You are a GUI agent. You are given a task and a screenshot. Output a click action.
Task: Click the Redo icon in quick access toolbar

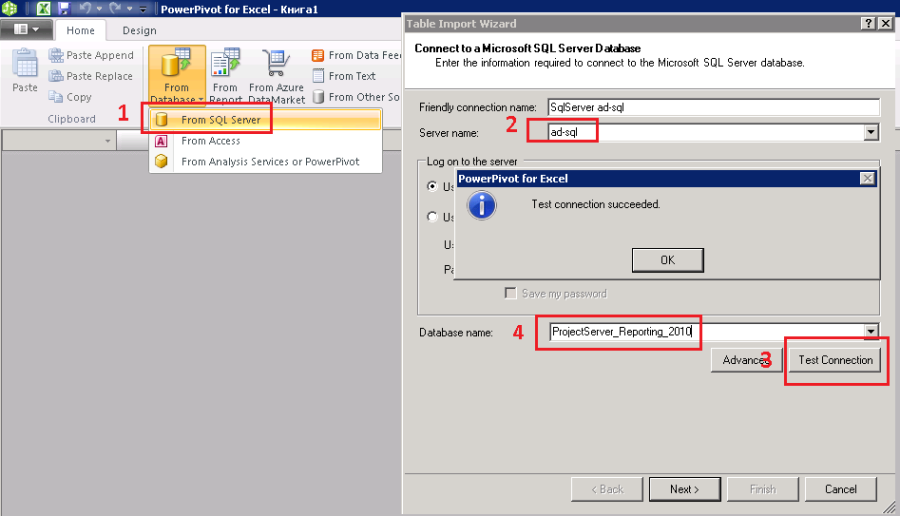click(x=115, y=9)
